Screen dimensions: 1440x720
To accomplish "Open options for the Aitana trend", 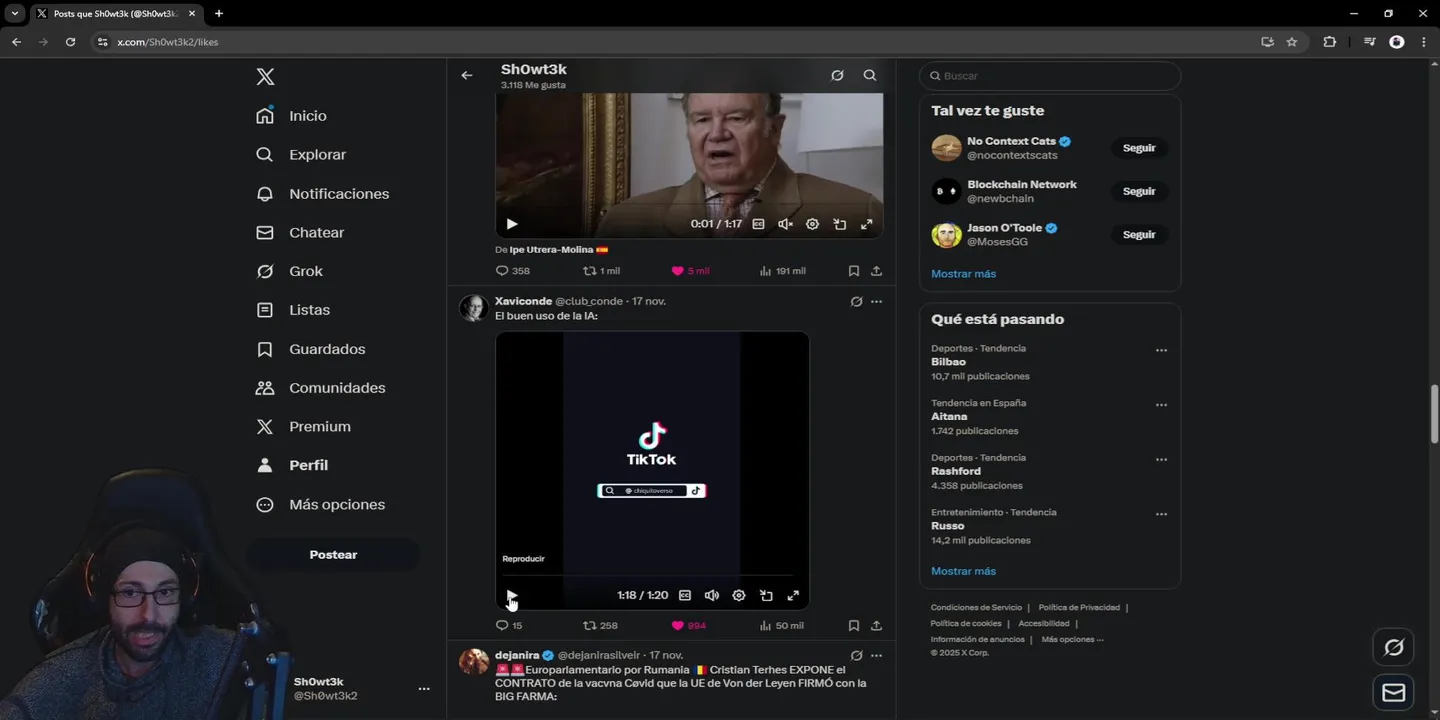I will tap(1161, 406).
